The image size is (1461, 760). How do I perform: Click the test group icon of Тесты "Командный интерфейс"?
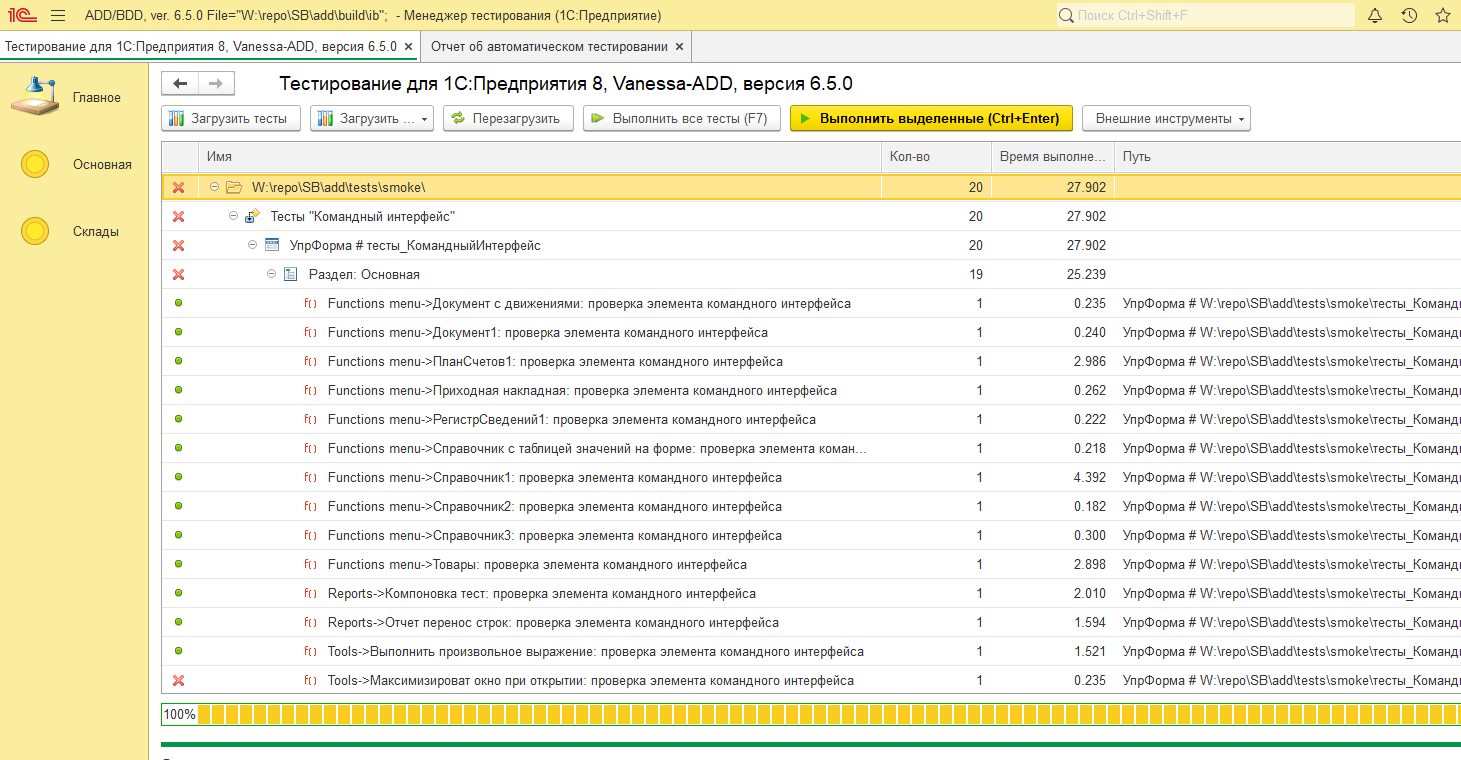pyautogui.click(x=253, y=216)
